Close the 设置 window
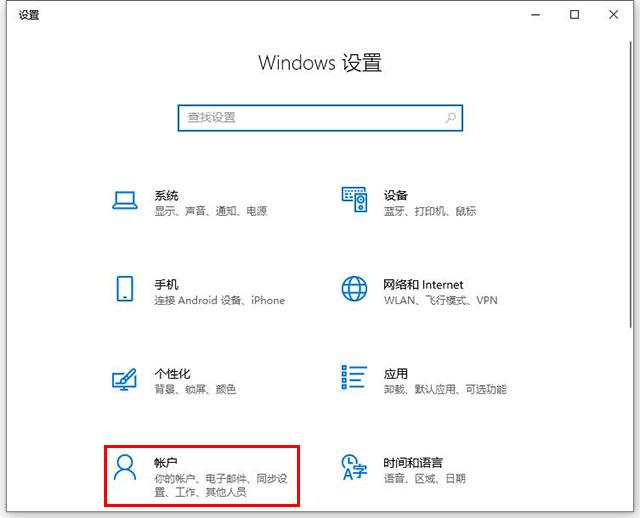The height and width of the screenshot is (518, 640). pyautogui.click(x=613, y=15)
